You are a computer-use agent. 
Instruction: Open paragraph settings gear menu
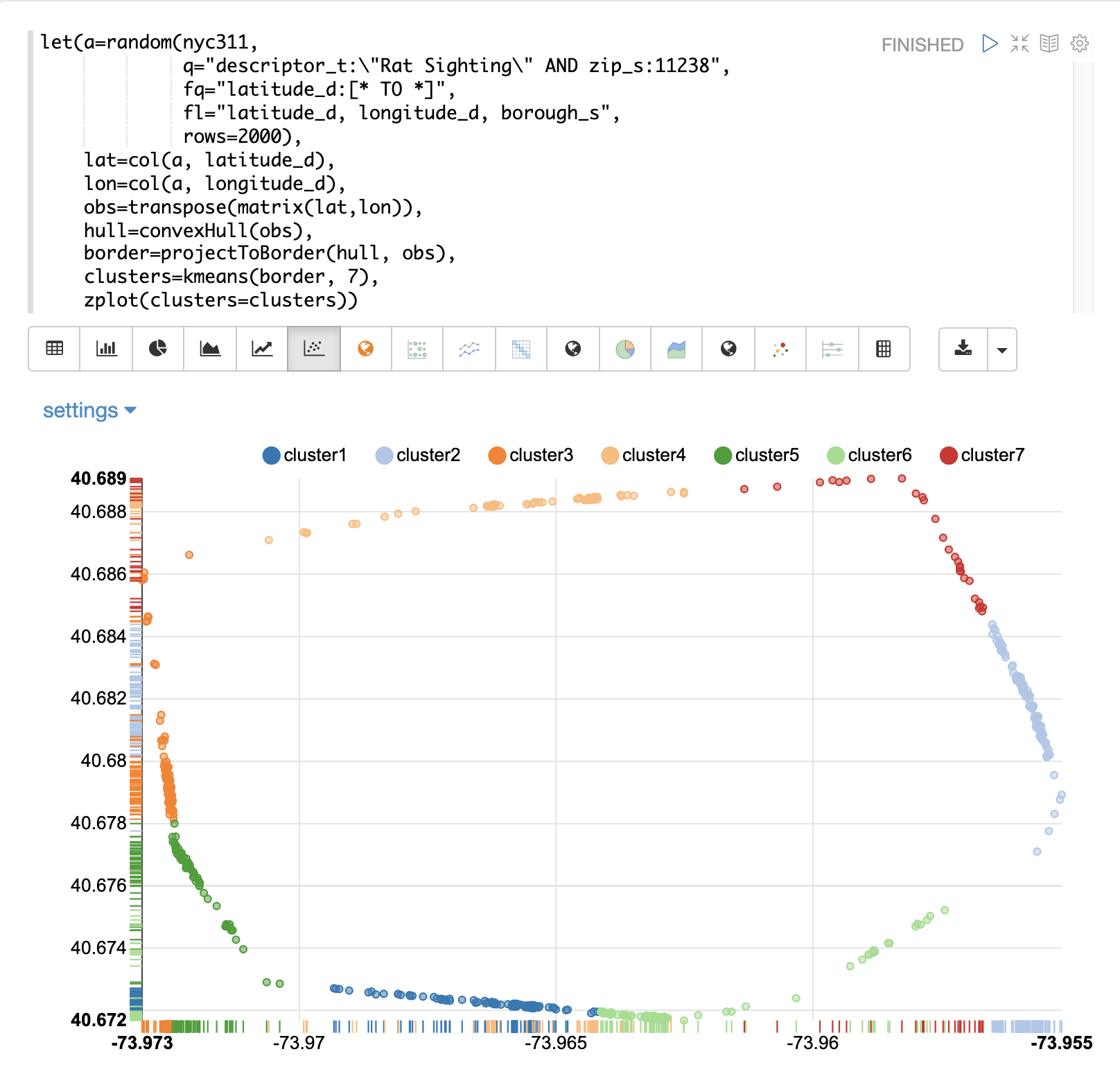coord(1079,44)
